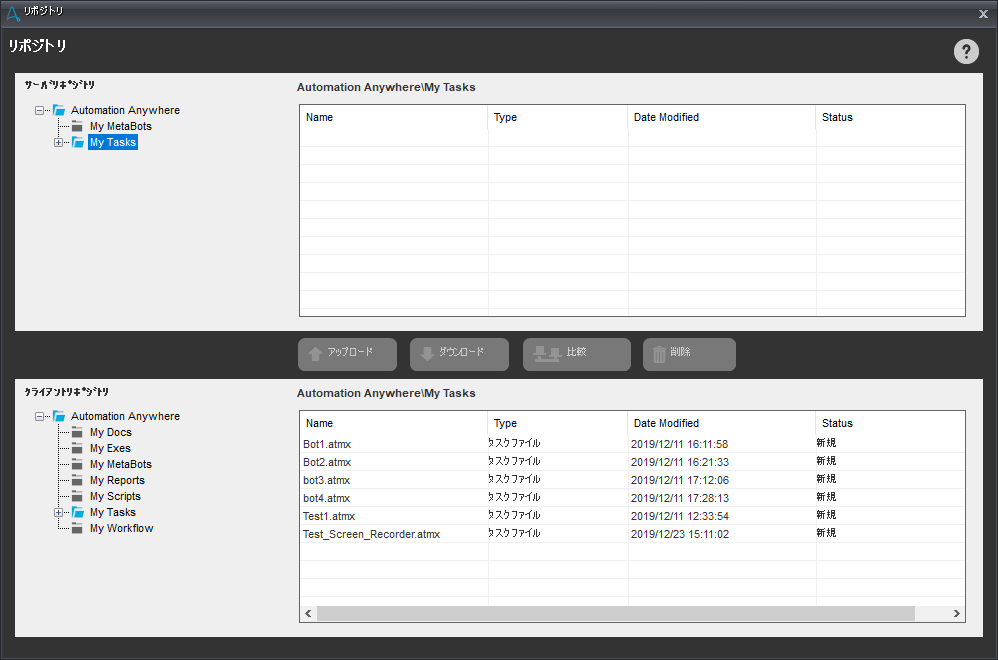Collapse server Automation Anywhere root node

[39, 110]
